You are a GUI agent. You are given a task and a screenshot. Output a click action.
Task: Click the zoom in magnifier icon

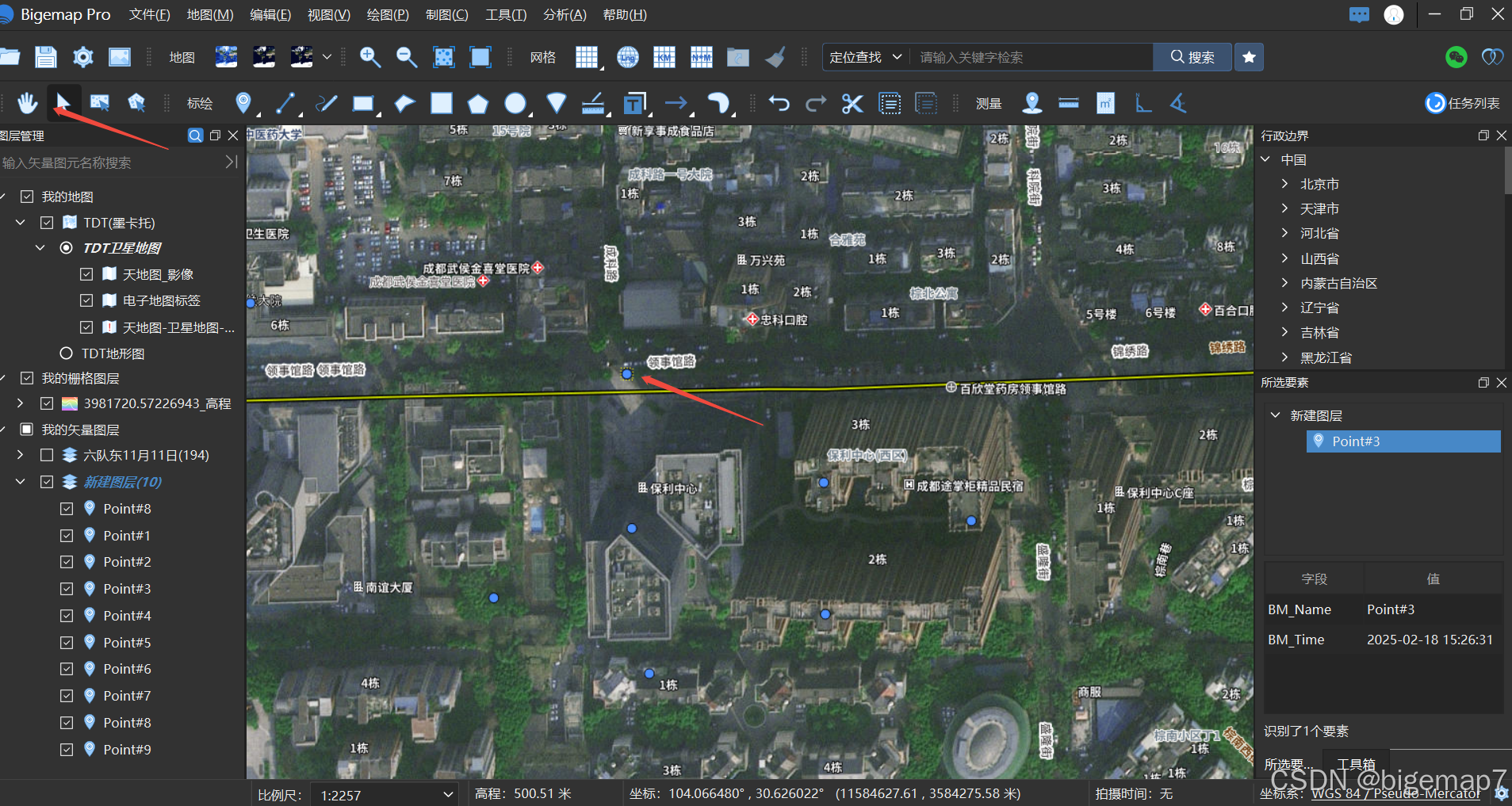pos(370,57)
